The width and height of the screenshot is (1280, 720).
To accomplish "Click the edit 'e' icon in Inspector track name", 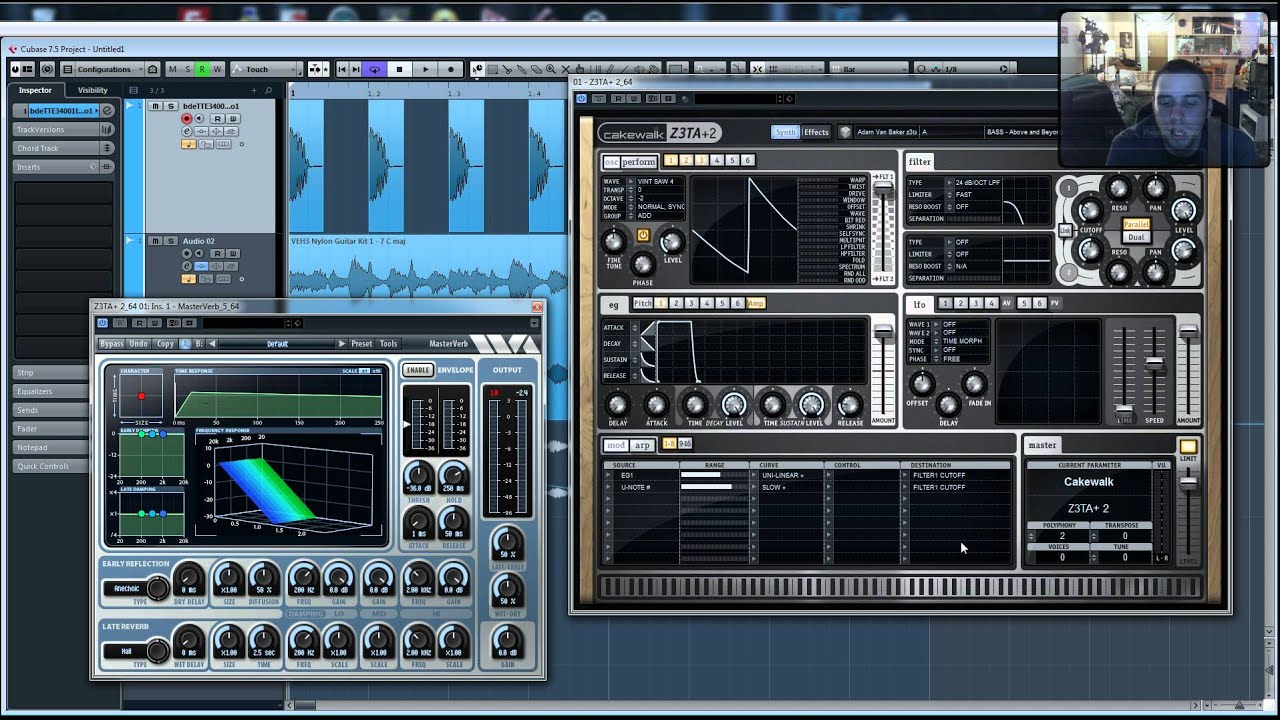I will [x=107, y=111].
